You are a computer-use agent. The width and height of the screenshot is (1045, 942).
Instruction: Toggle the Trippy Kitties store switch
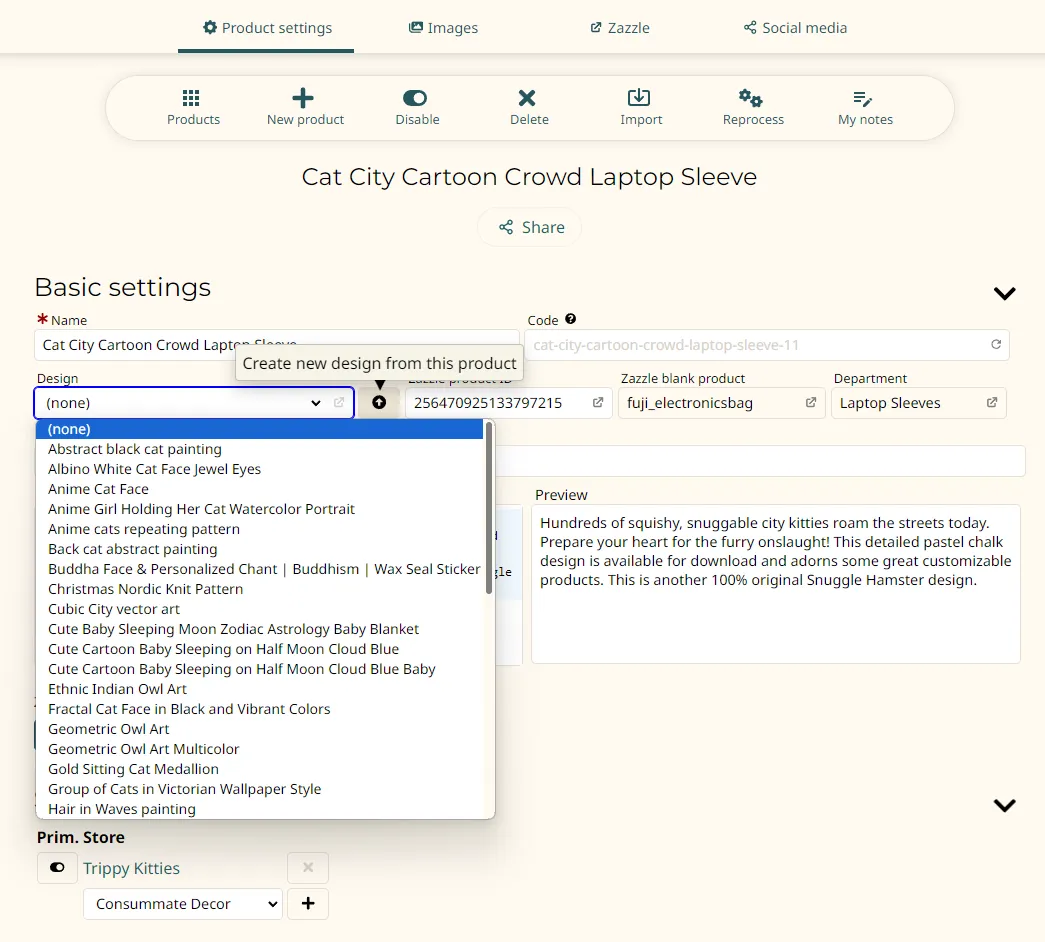(x=57, y=868)
